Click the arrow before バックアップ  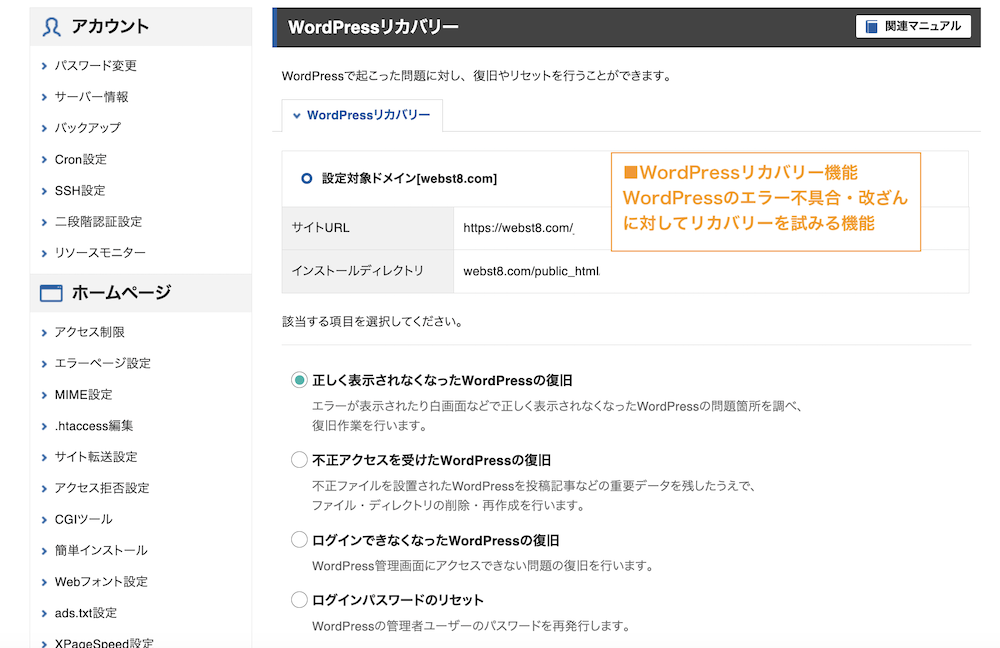tap(44, 128)
